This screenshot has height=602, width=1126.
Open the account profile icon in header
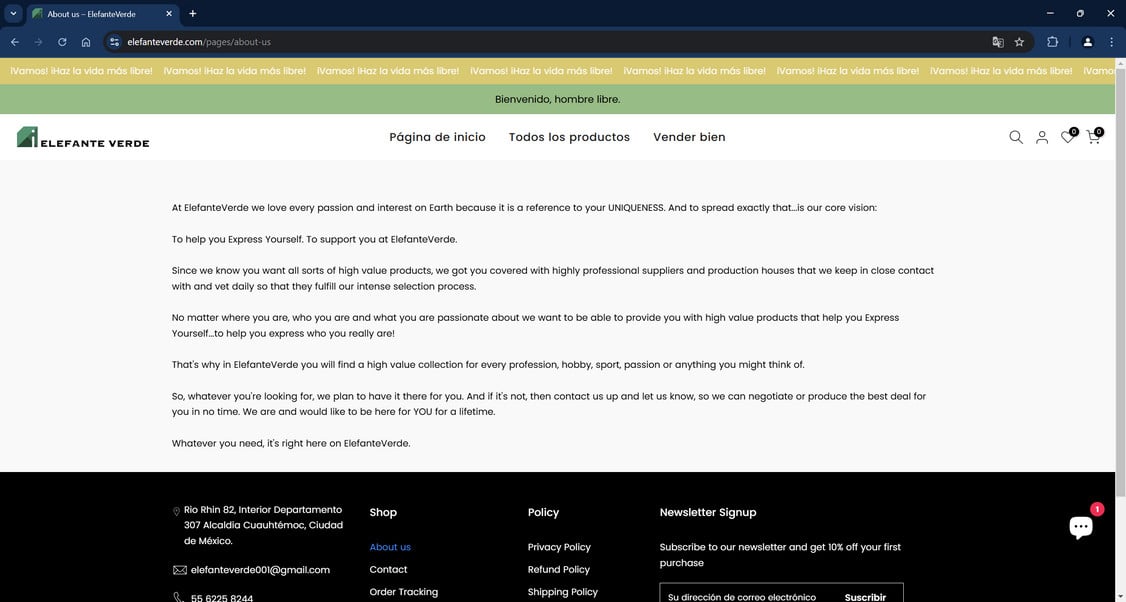pyautogui.click(x=1041, y=137)
